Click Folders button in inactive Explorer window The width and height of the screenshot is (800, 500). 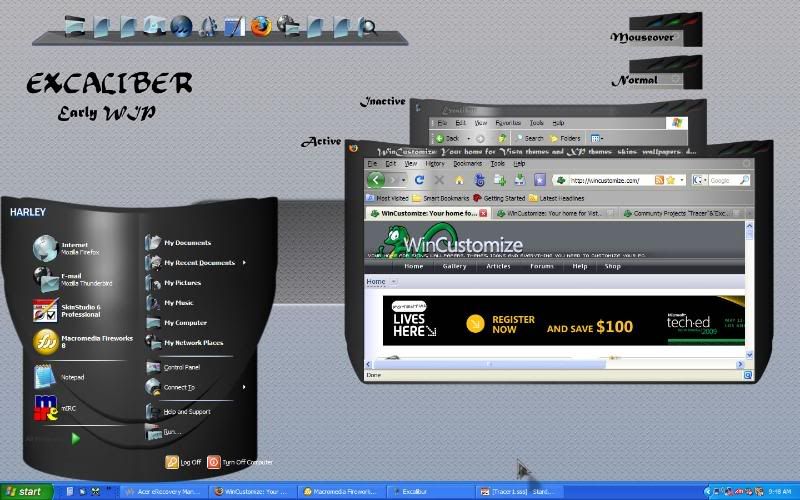tap(565, 138)
